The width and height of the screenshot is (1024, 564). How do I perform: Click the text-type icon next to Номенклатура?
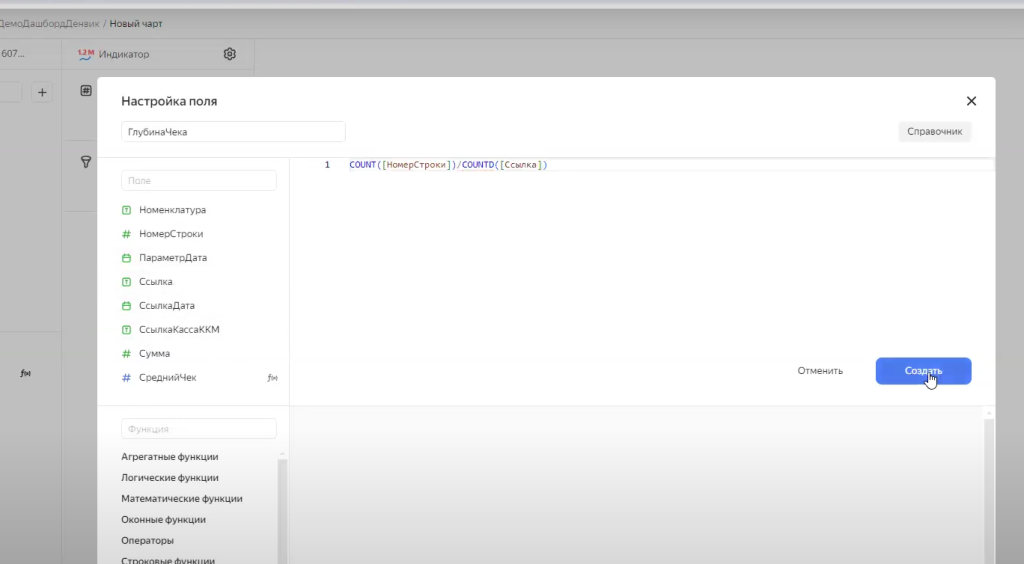126,210
